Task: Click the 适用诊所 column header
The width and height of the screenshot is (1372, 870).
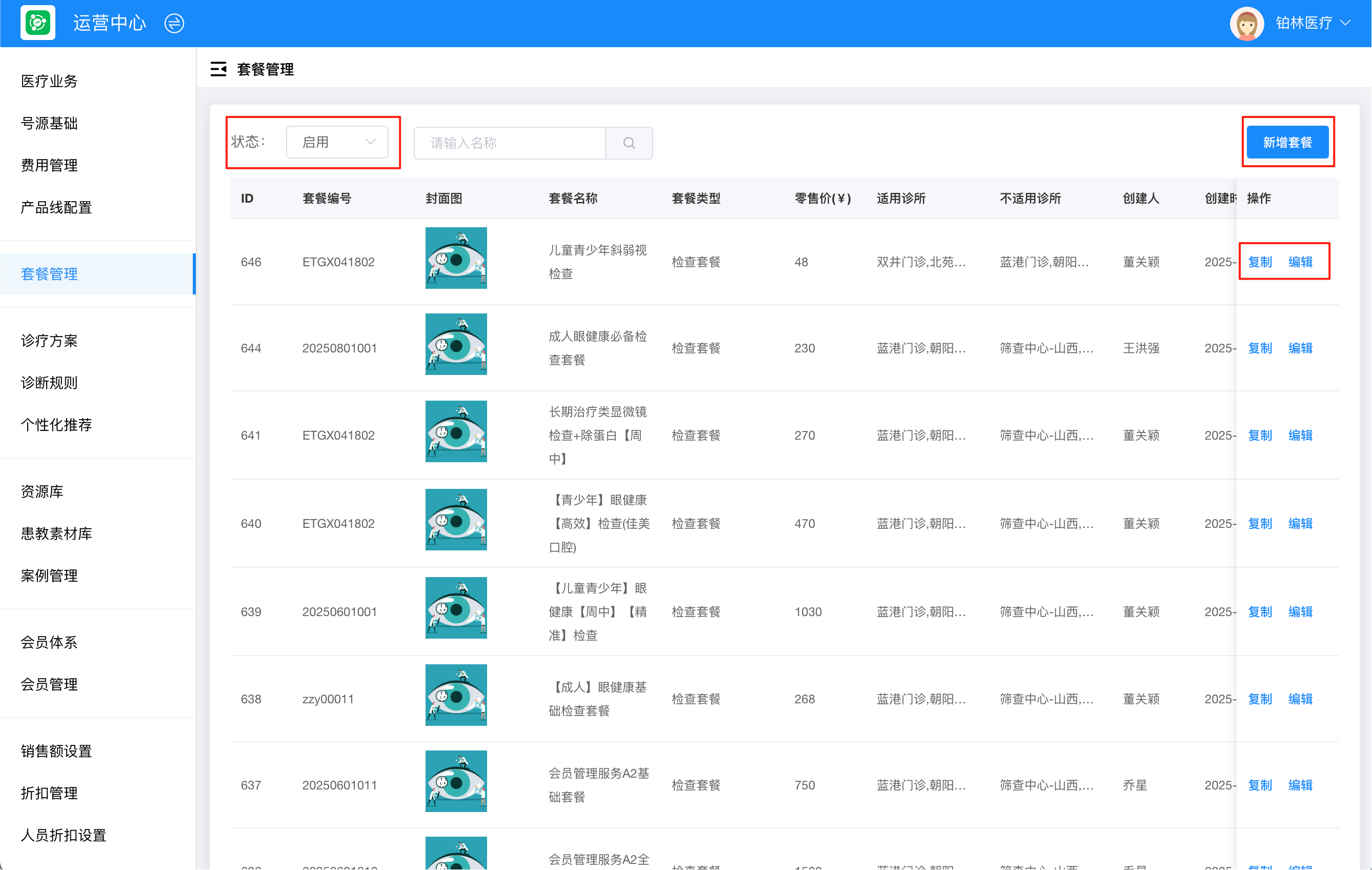Action: [901, 199]
